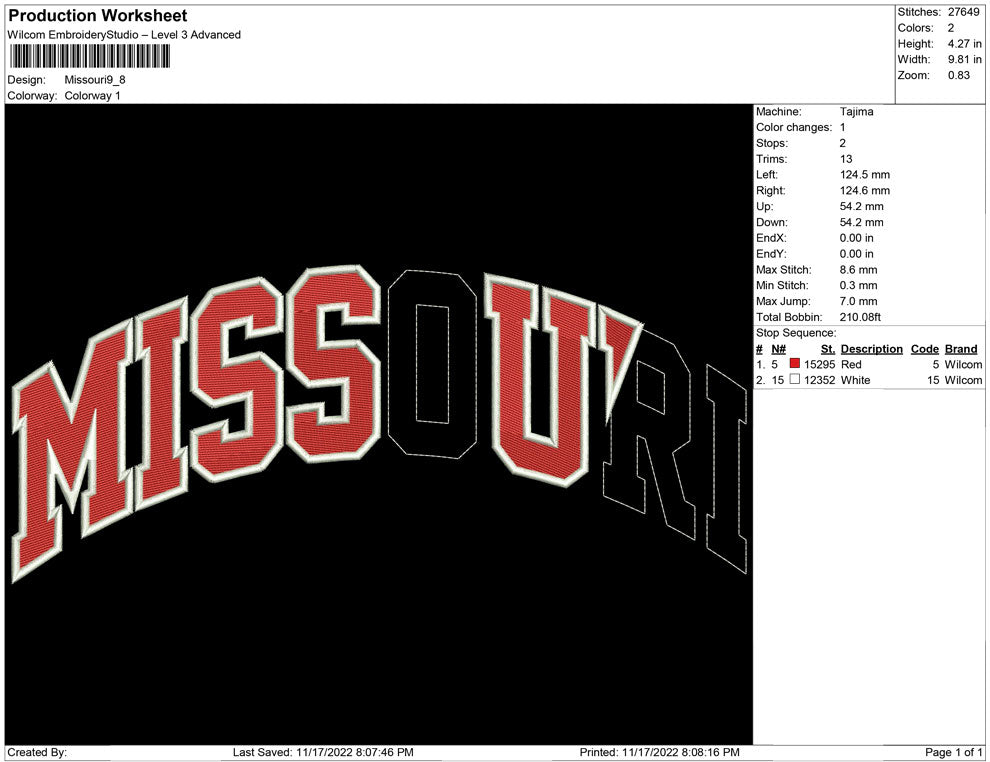990x762 pixels.
Task: Click the Down value 54.2 mm
Action: 861,222
